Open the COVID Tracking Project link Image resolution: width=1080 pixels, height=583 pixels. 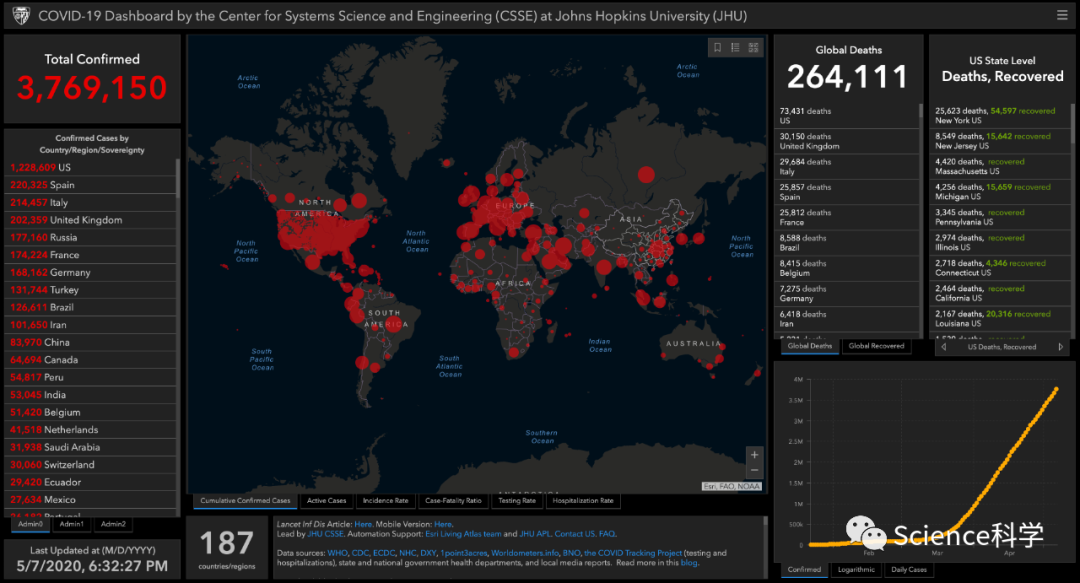(x=633, y=553)
